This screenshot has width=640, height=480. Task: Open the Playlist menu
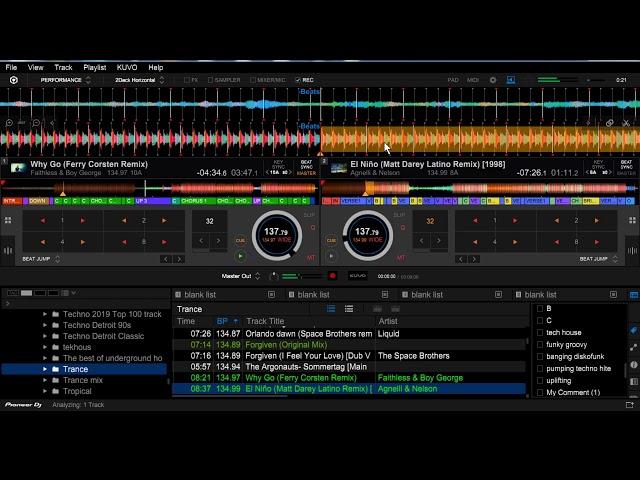coord(95,67)
